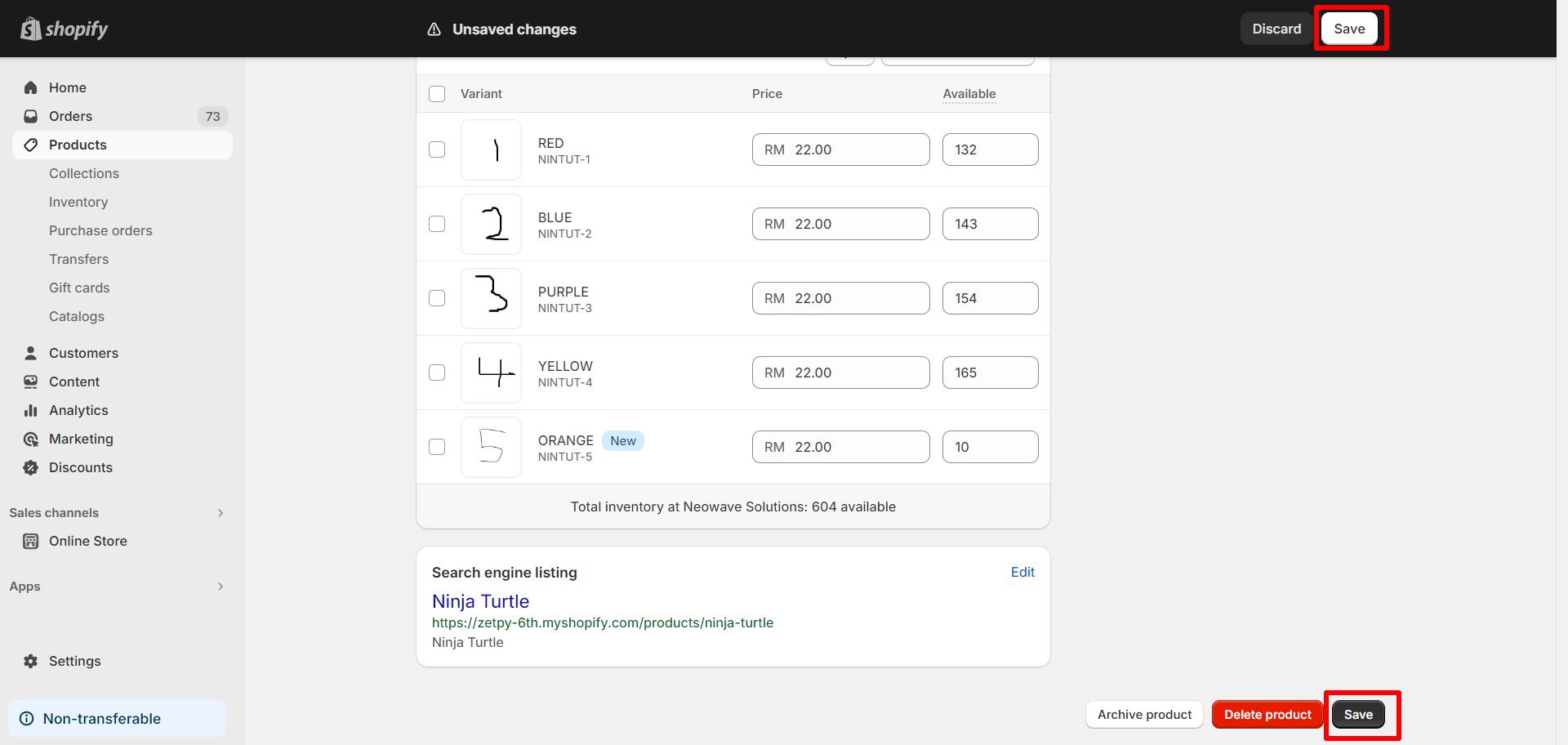1568x745 pixels.
Task: Click the red Delete product button
Action: click(1267, 715)
